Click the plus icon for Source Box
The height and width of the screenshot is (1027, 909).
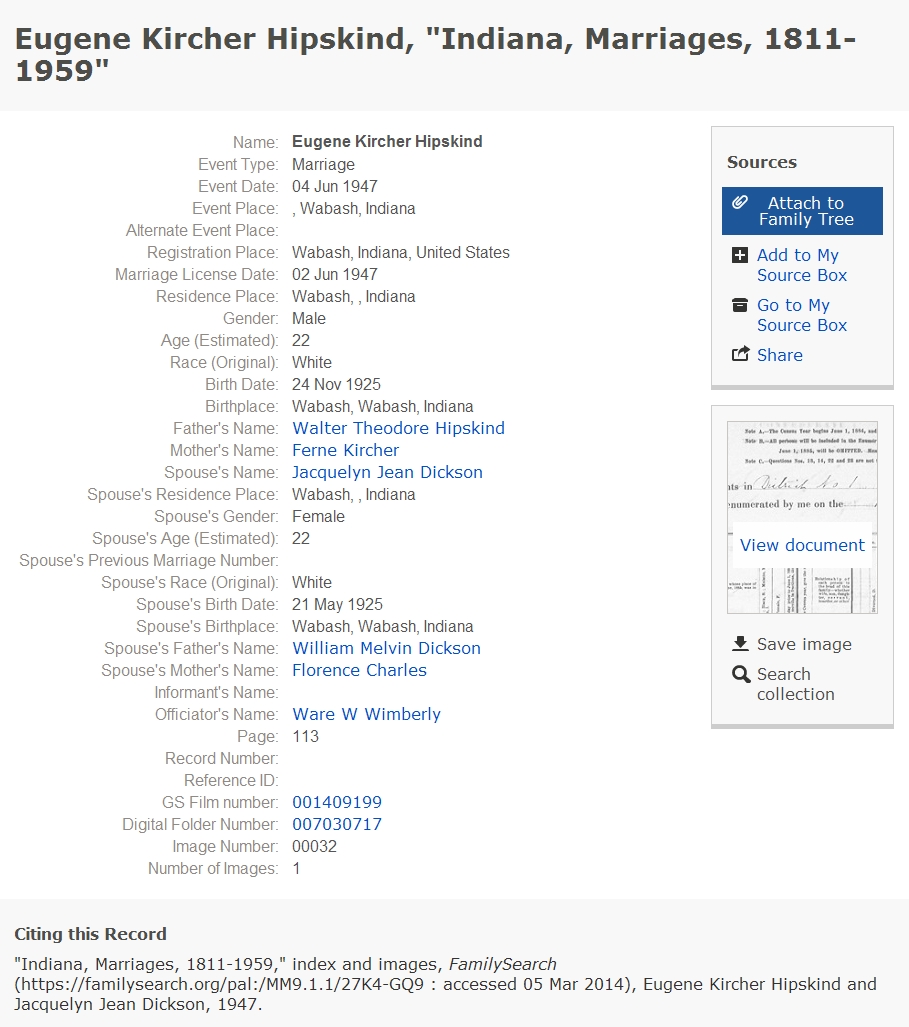[x=739, y=255]
